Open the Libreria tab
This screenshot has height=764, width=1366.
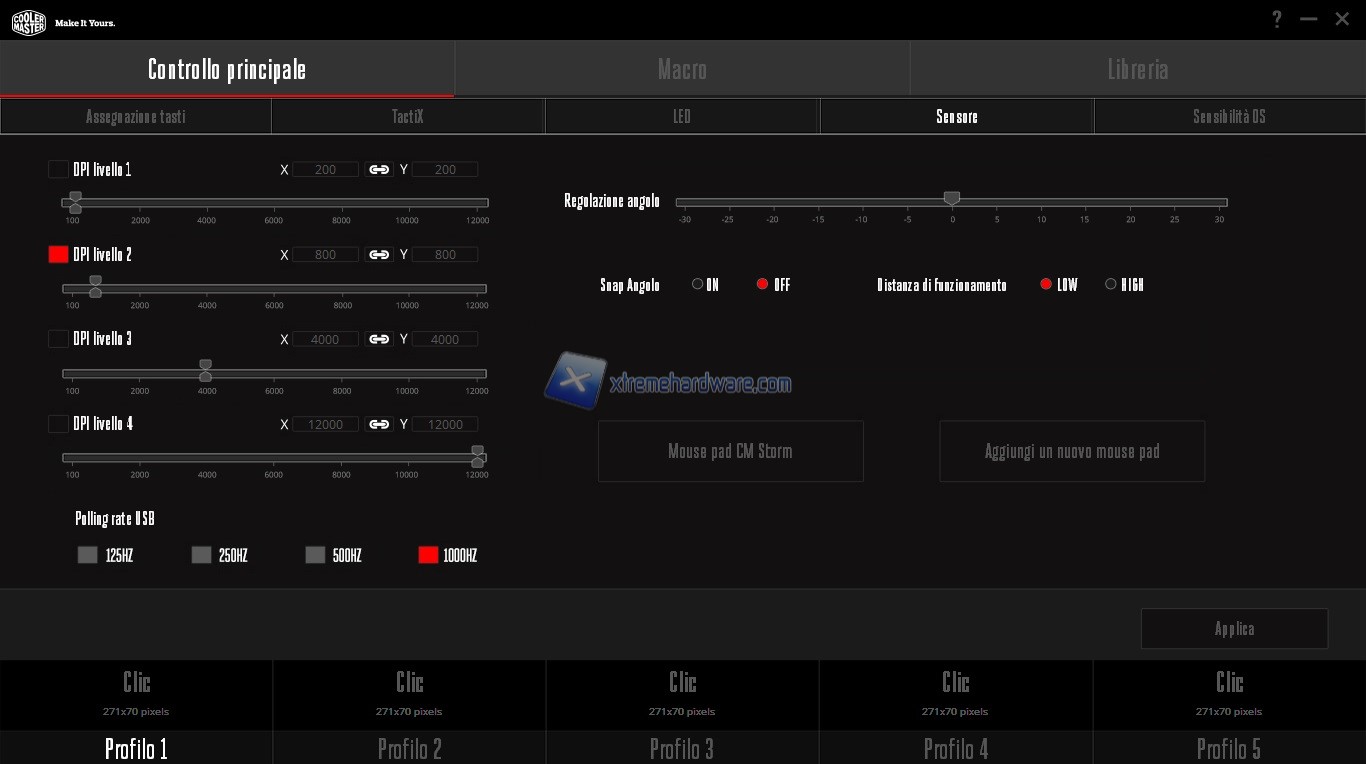(1137, 69)
